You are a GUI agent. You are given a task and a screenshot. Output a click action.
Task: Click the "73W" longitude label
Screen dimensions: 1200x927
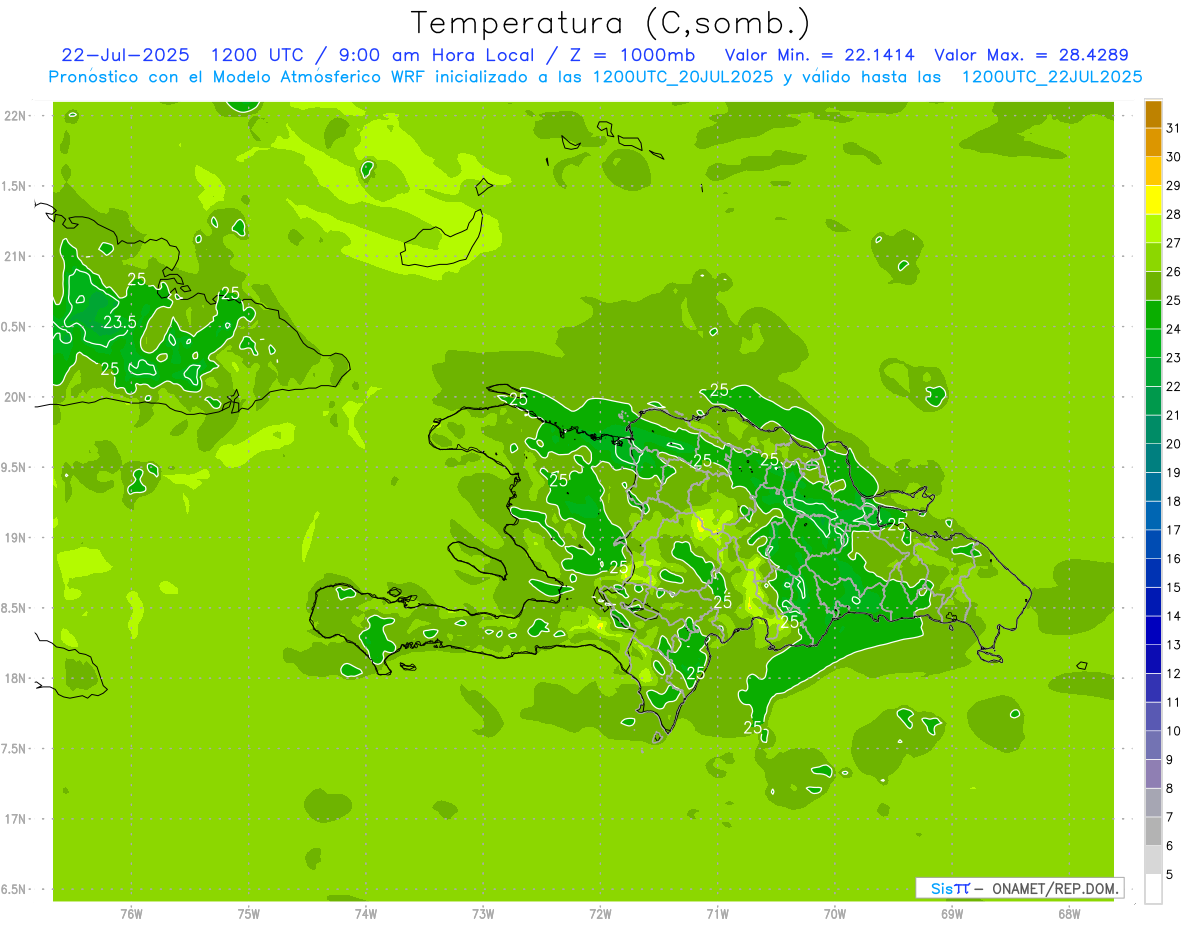click(483, 914)
